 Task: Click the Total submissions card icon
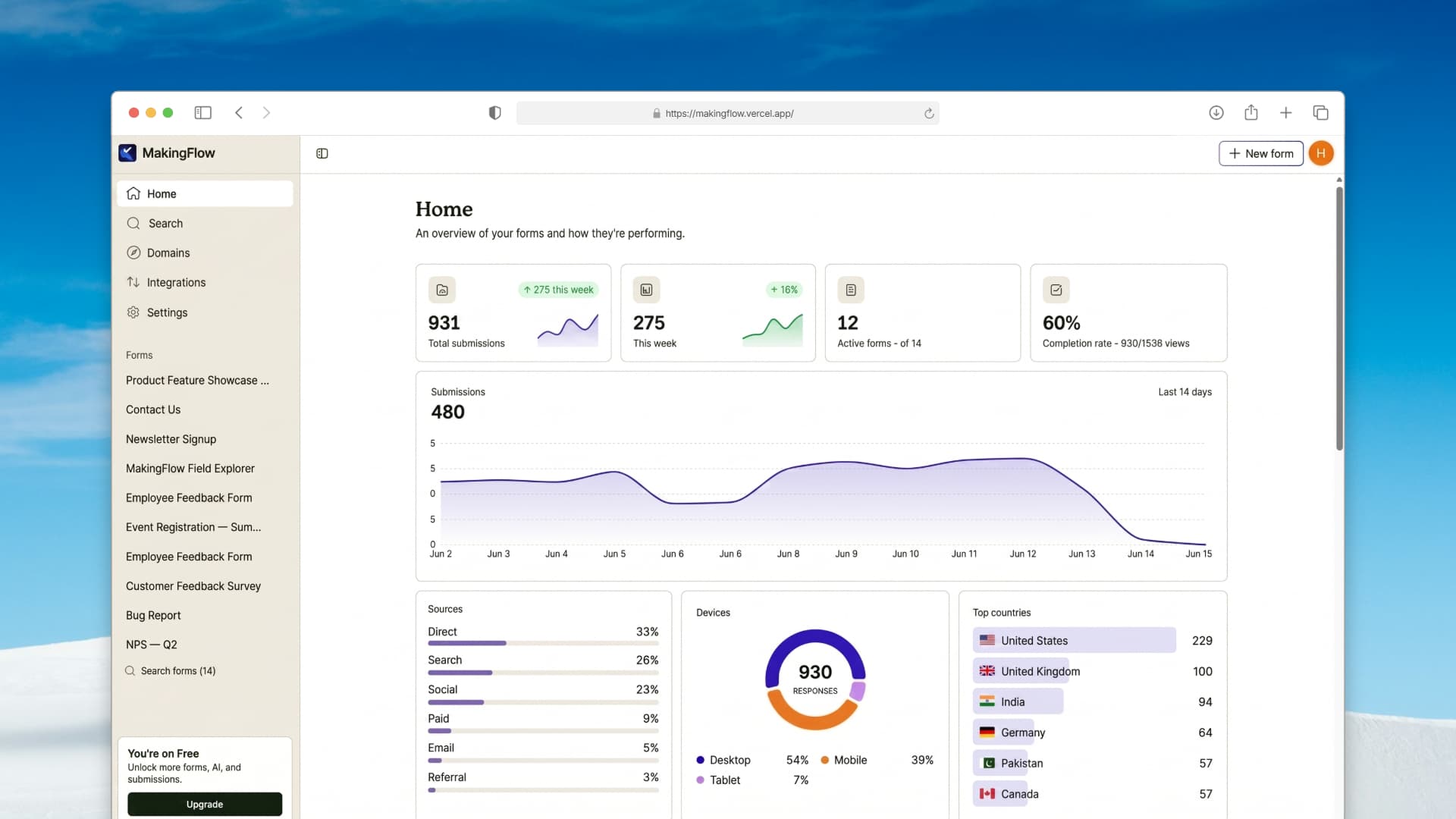[442, 290]
